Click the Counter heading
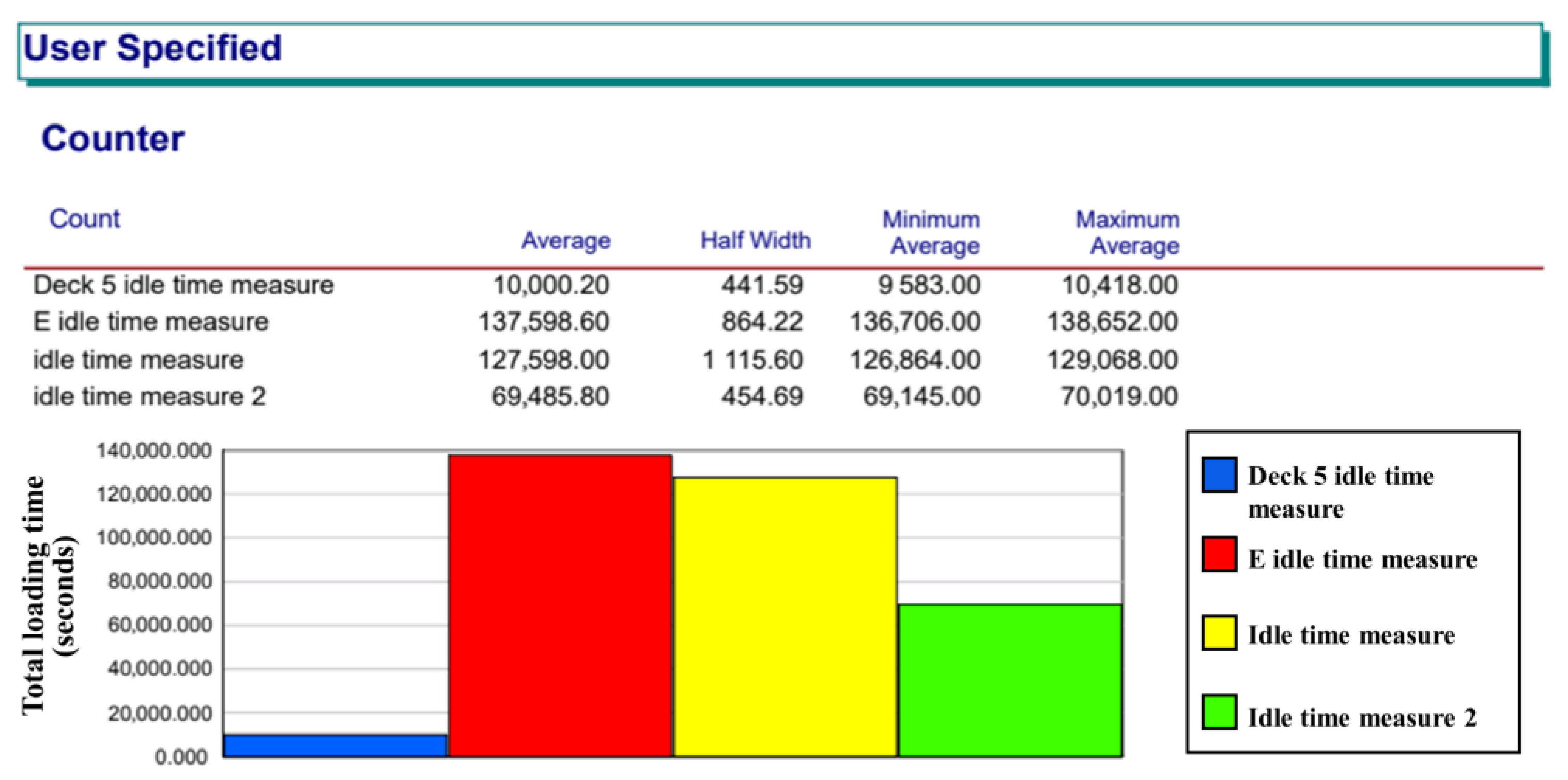 tap(113, 139)
